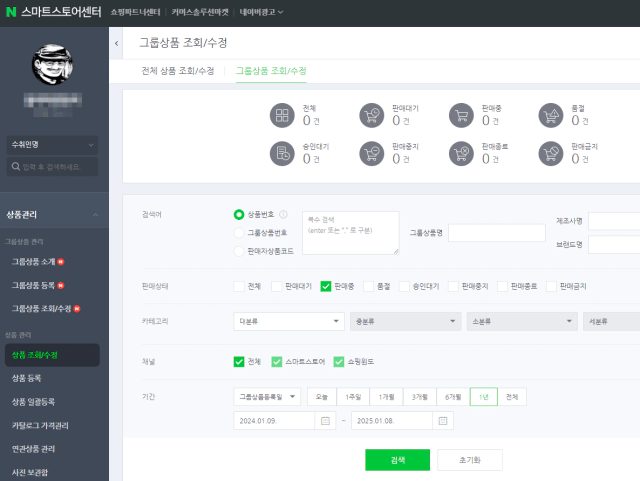640x481 pixels.
Task: Click the 초기화 reset button
Action: click(470, 460)
